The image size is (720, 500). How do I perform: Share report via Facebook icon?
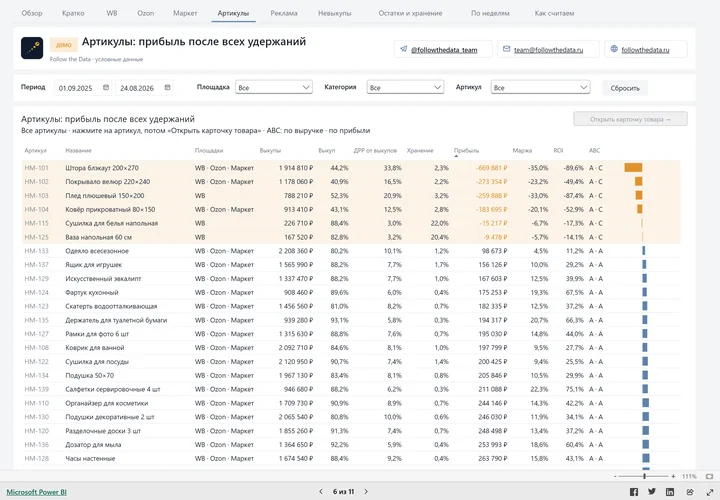[x=634, y=492]
